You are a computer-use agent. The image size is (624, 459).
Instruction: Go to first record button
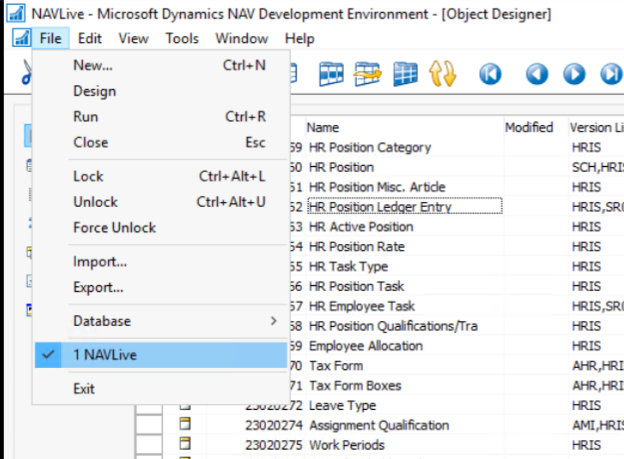coord(490,74)
